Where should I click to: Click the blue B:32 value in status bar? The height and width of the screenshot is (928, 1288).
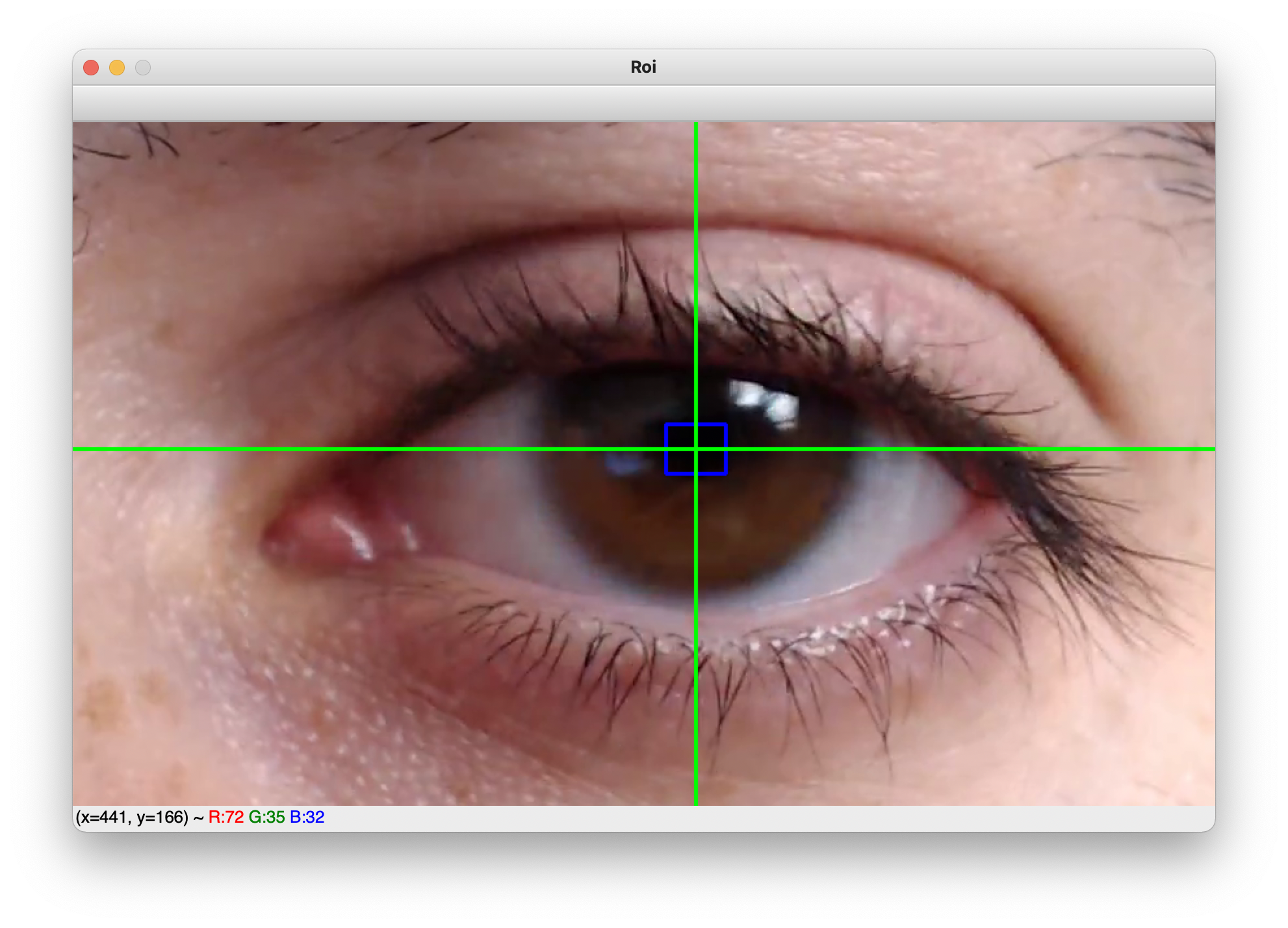[x=307, y=818]
